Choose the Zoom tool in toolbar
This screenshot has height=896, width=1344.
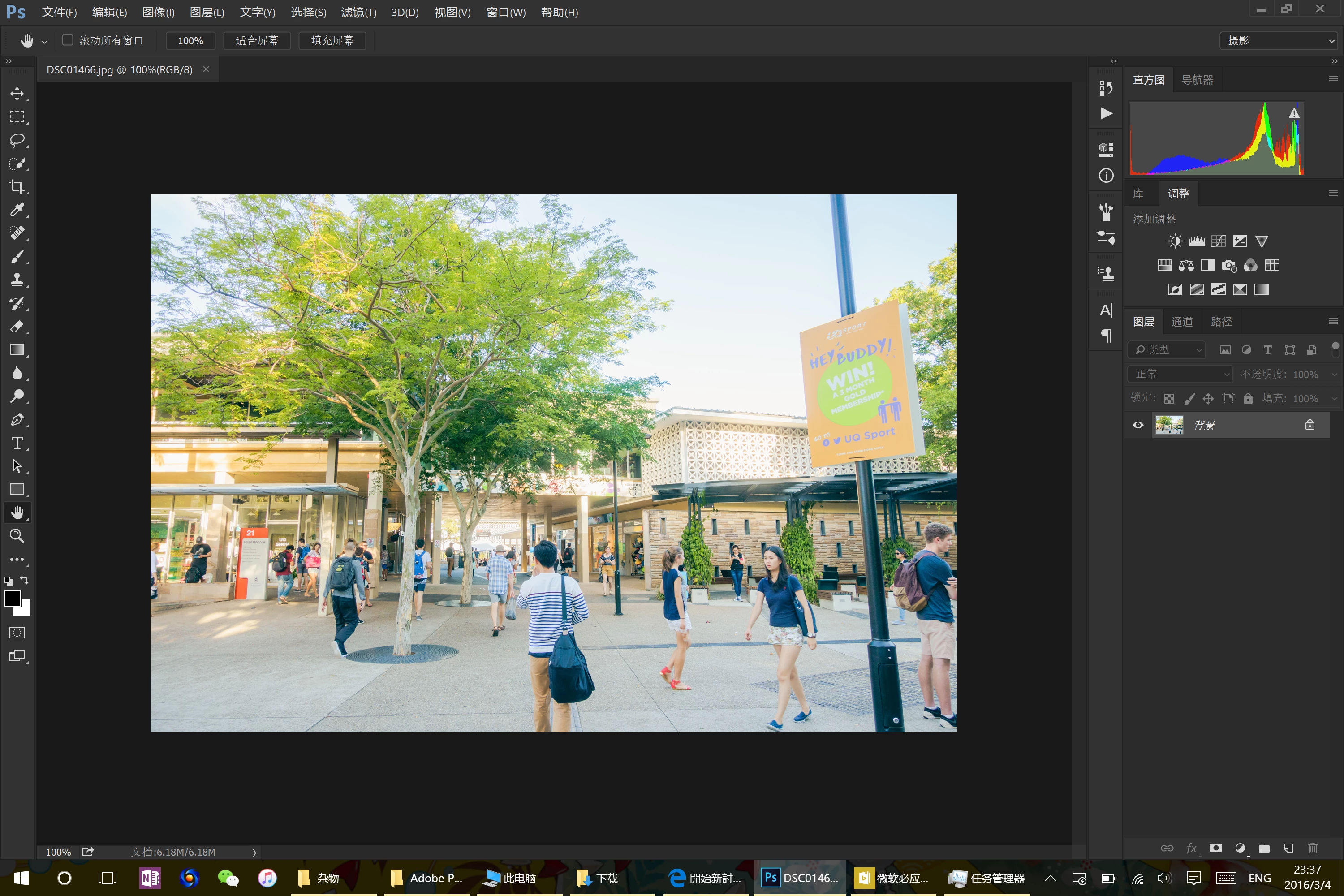pyautogui.click(x=17, y=536)
